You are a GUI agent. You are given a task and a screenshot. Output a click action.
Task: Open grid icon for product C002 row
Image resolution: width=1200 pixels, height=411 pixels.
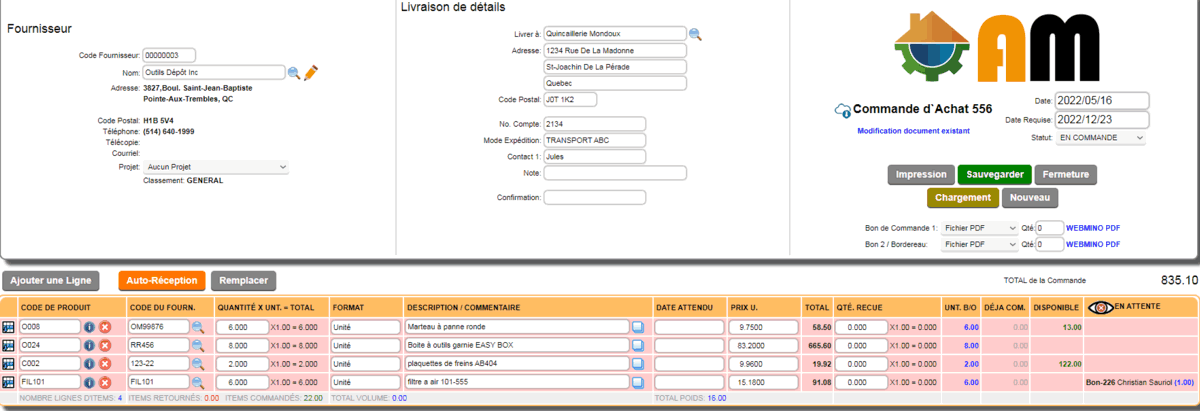tap(9, 363)
